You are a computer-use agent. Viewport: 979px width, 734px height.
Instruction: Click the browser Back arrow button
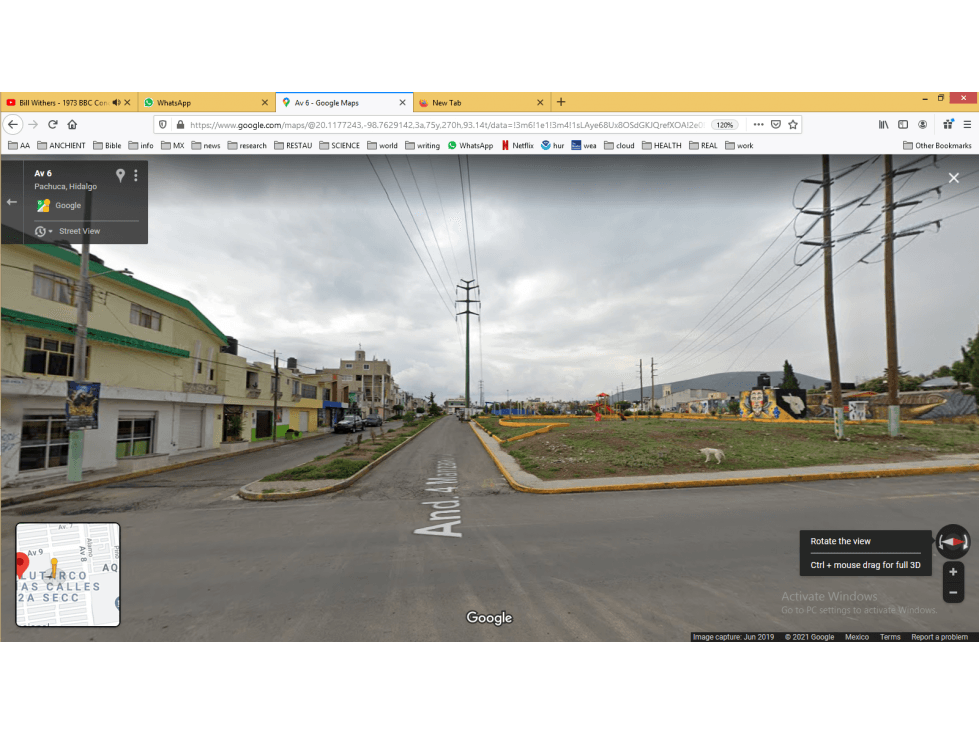coord(13,125)
